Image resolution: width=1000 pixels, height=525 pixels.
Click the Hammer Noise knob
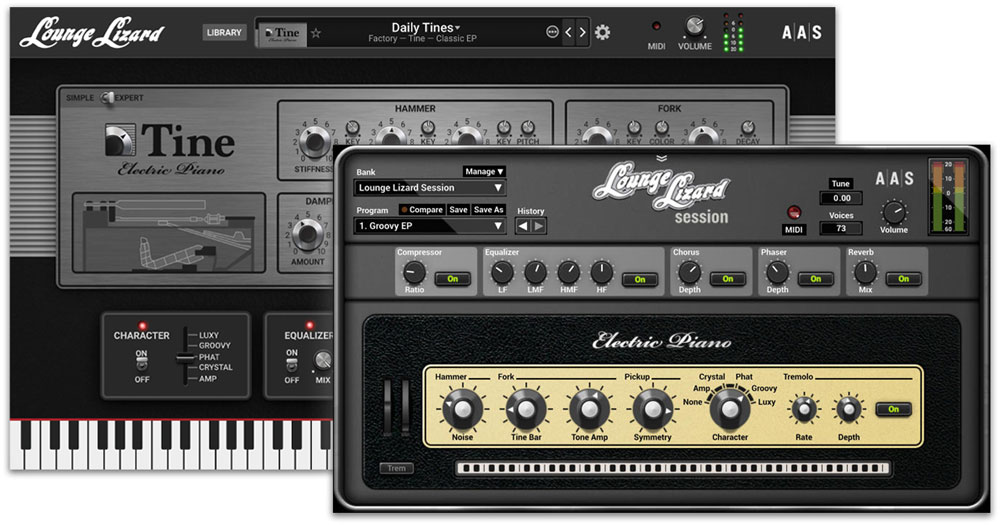(x=460, y=408)
